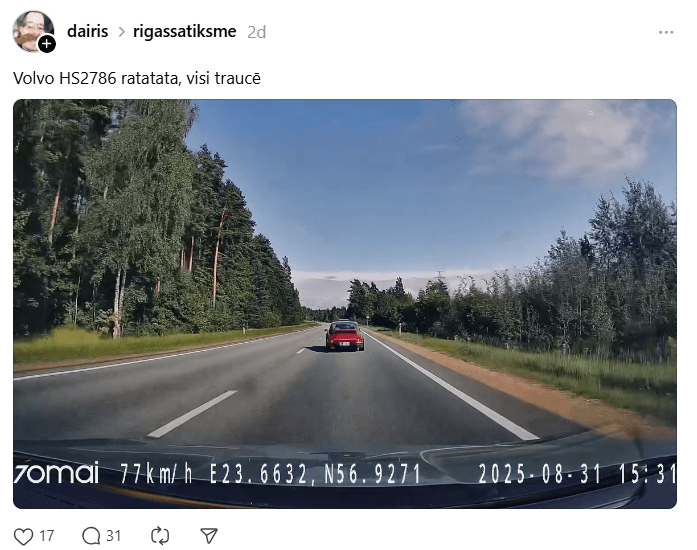The image size is (697, 550).
Task: Click the 70mai watermark on the video
Action: [x=56, y=473]
